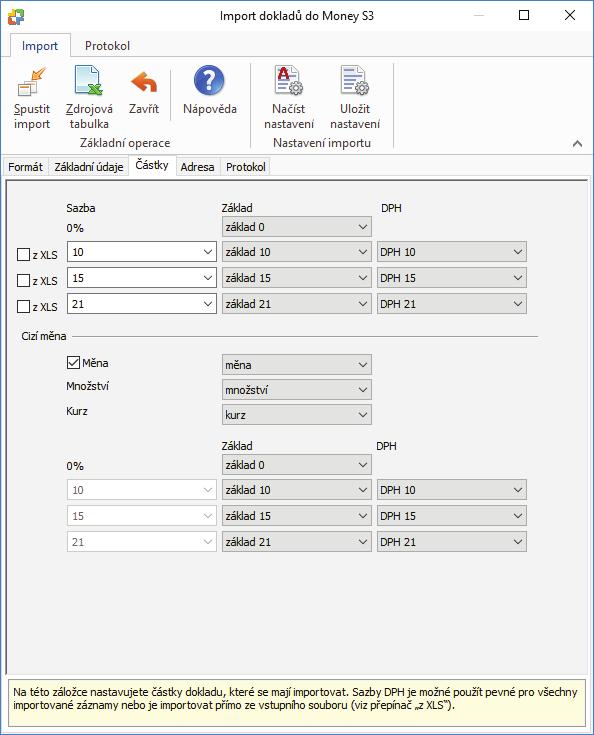Click the Money S3 app icon in title bar
594x735 pixels.
[x=16, y=16]
